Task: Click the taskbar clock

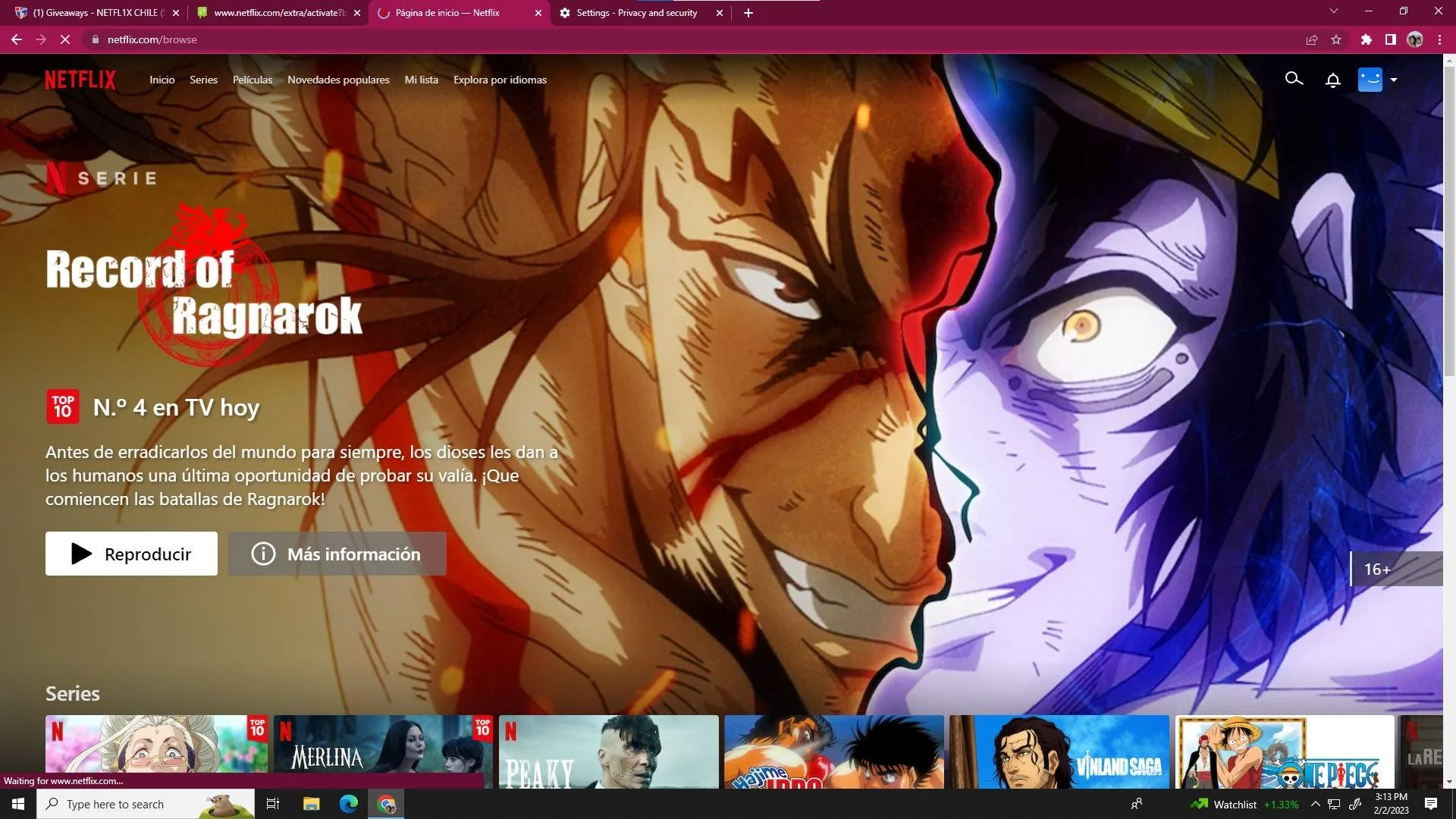Action: pos(1391,804)
